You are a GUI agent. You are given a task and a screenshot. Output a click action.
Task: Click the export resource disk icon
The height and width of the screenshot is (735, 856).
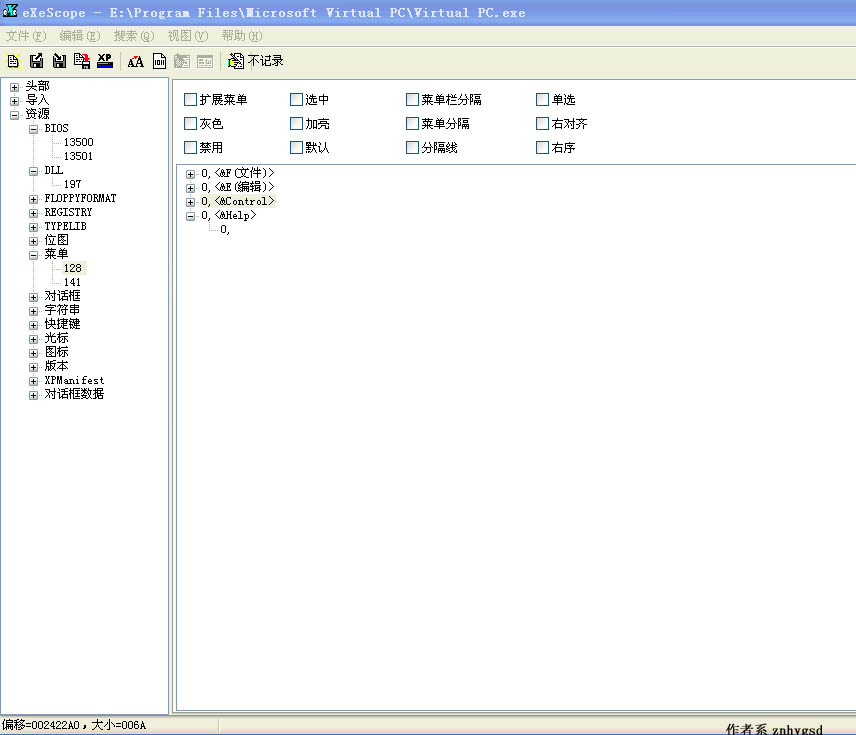point(36,61)
